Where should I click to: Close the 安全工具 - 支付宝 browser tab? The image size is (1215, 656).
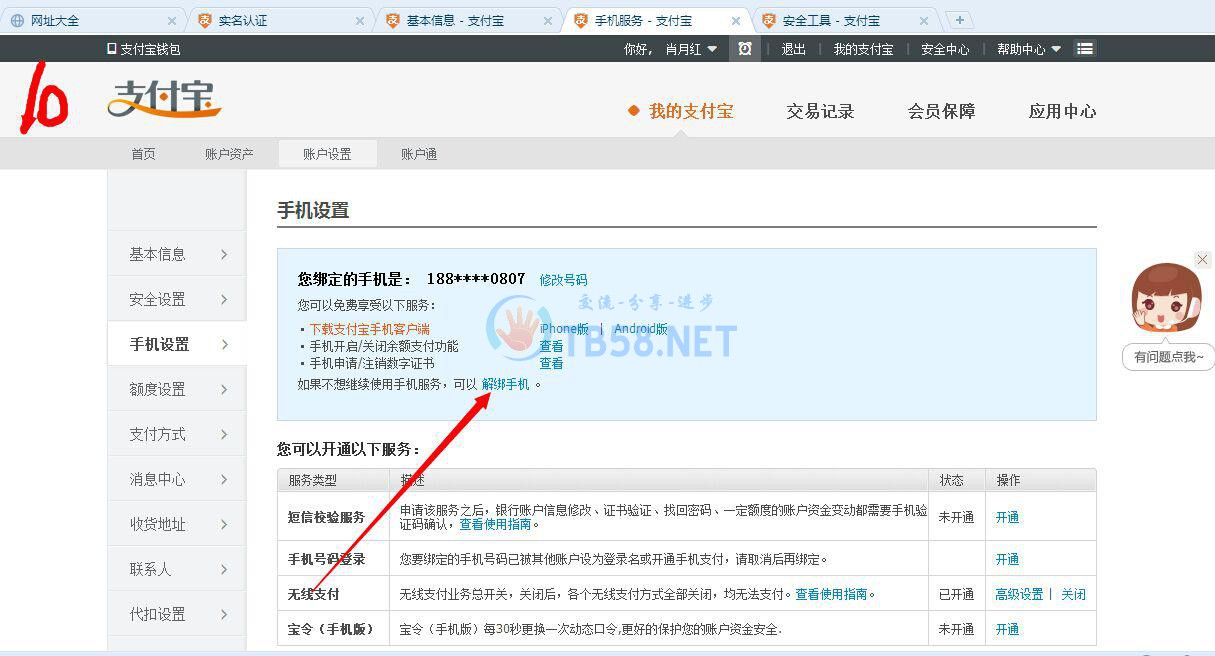point(924,20)
